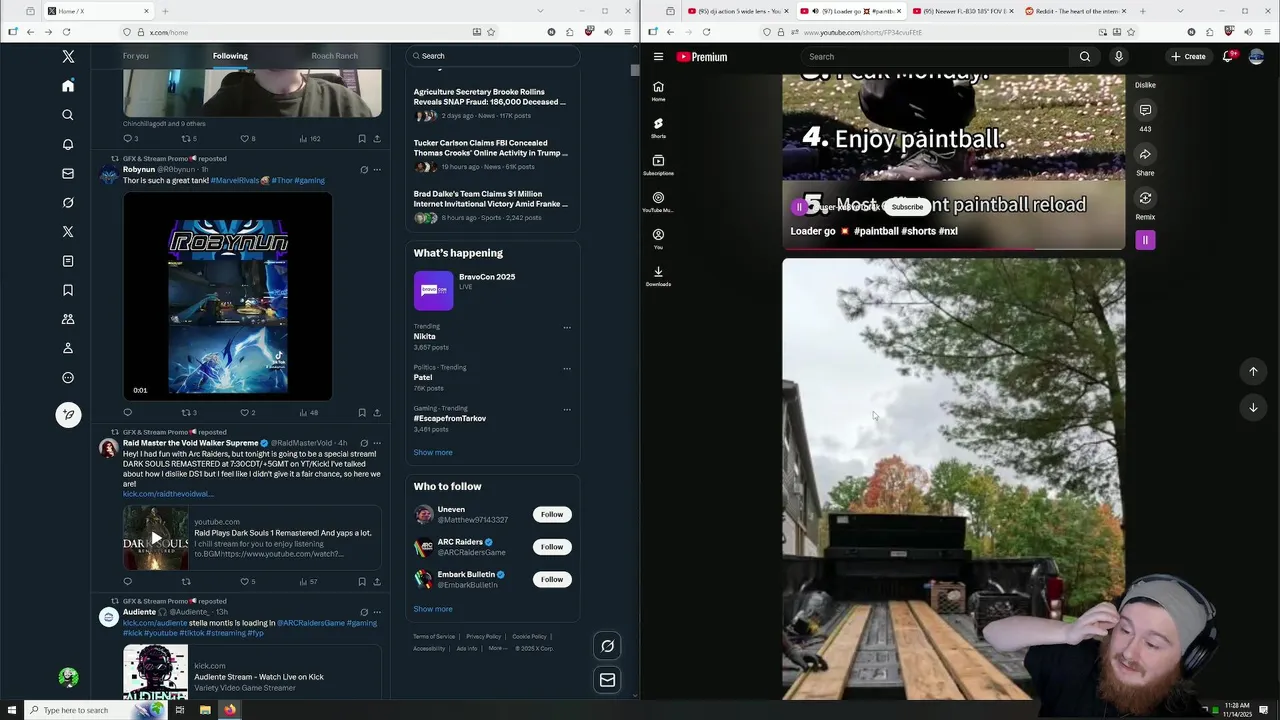Screen dimensions: 1280x720
Task: Bookmark the Raid Master Dark Souls post
Action: [362, 581]
